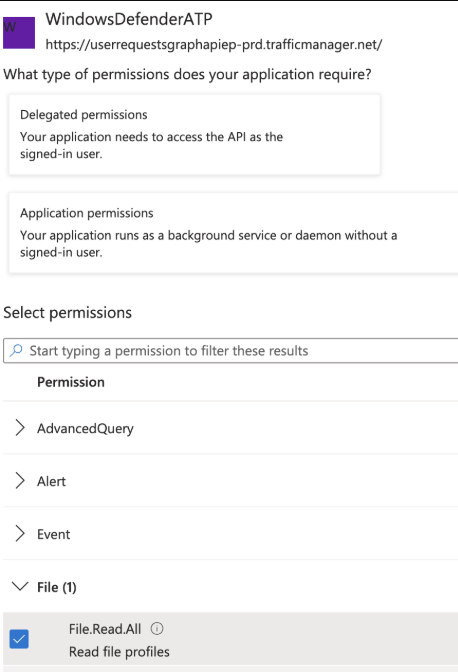Uncheck the File.Read.All checkbox
Viewport: 458px width, 672px height.
coord(19,639)
